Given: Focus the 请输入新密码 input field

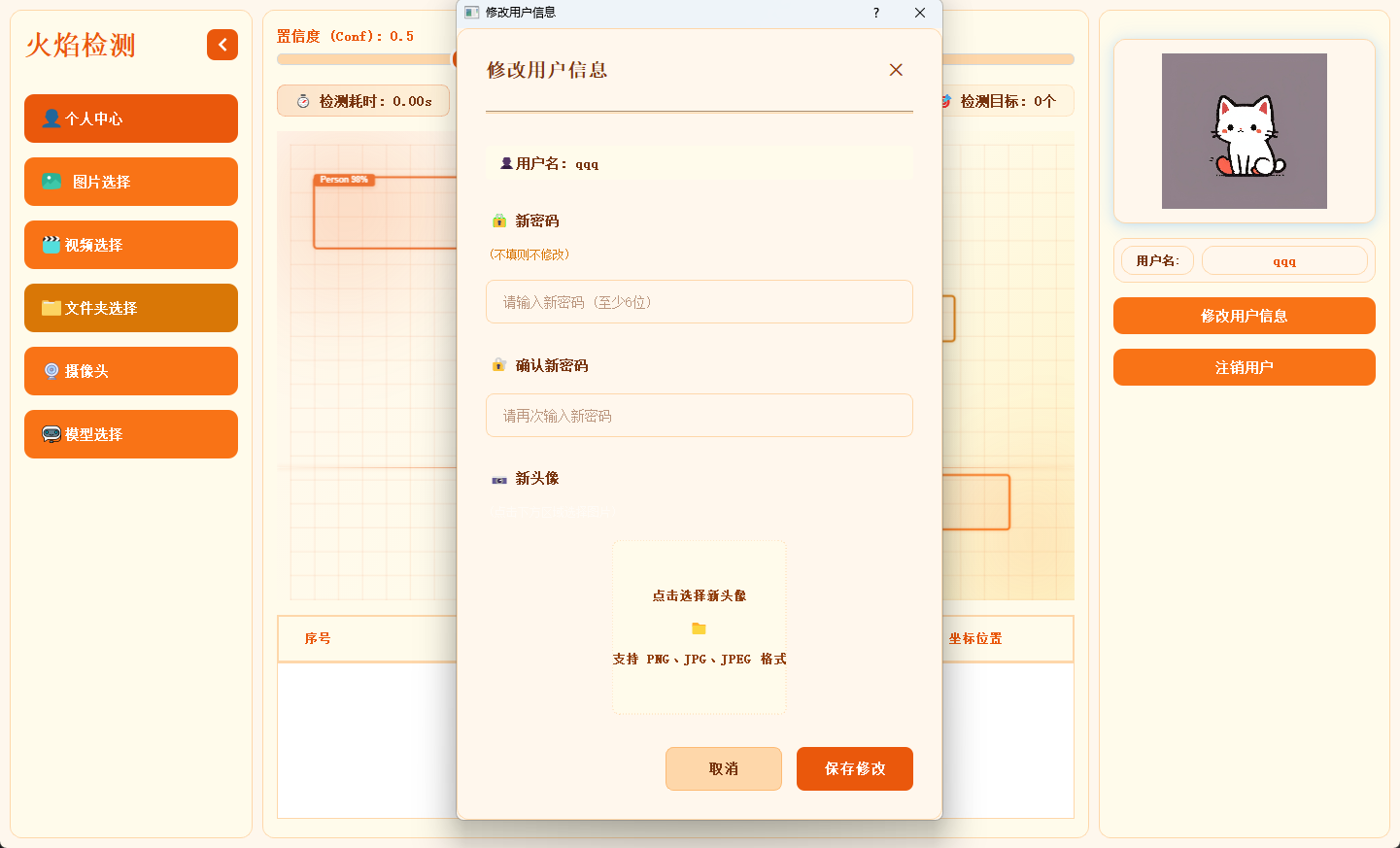Looking at the screenshot, I should pyautogui.click(x=700, y=302).
